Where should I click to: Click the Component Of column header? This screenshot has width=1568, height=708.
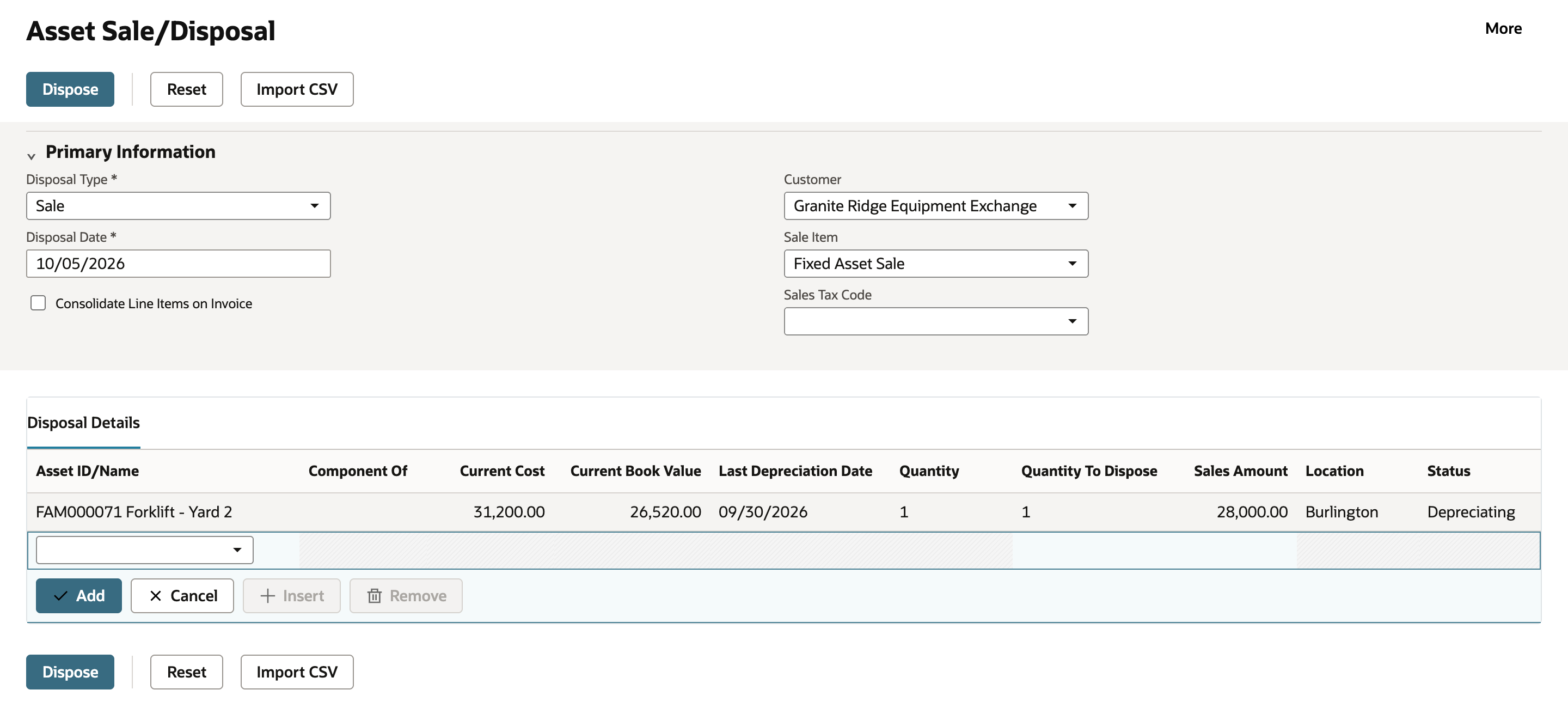pos(358,471)
